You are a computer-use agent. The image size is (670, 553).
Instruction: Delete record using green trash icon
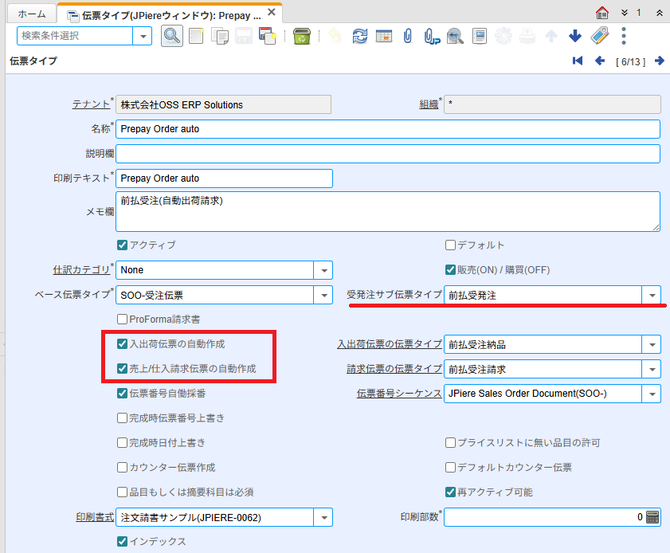point(302,36)
